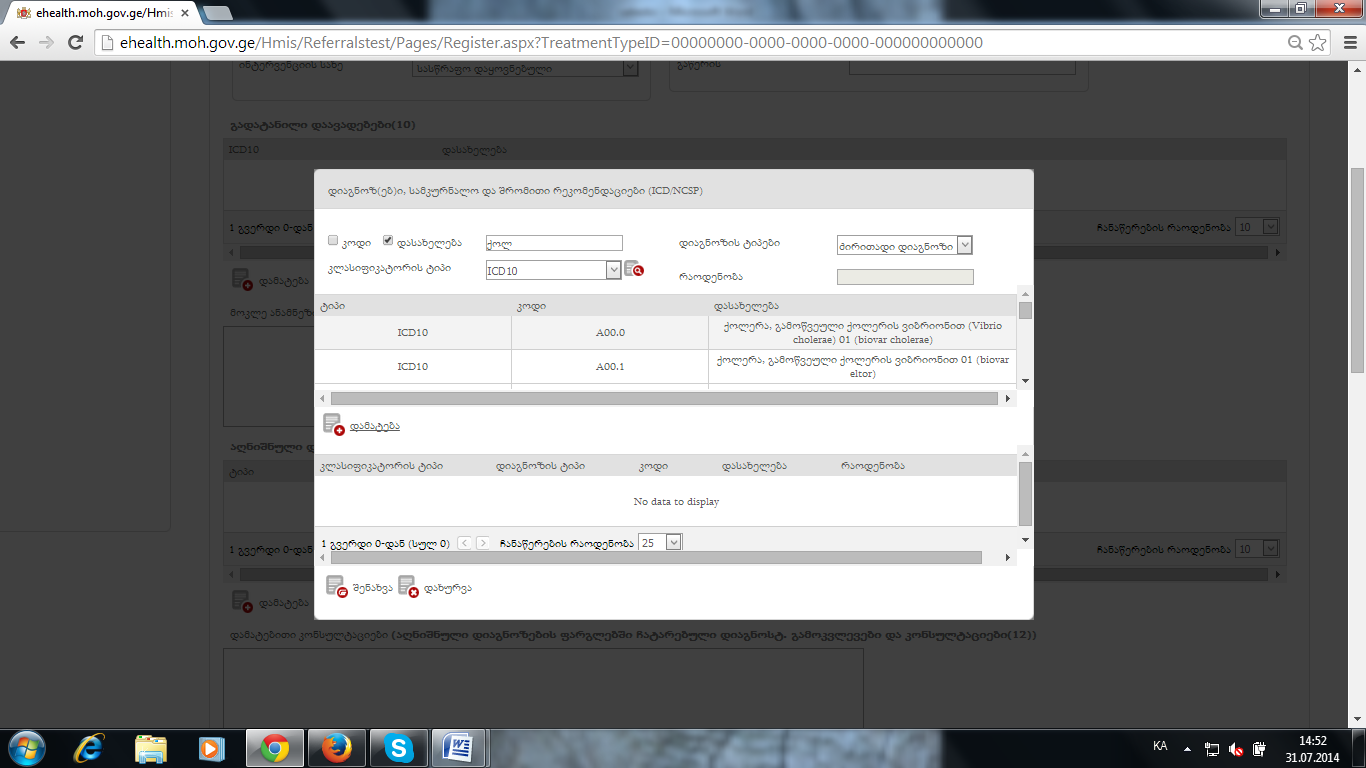Expand the ICD10 classifier type dropdown
This screenshot has height=768, width=1366.
coord(613,270)
